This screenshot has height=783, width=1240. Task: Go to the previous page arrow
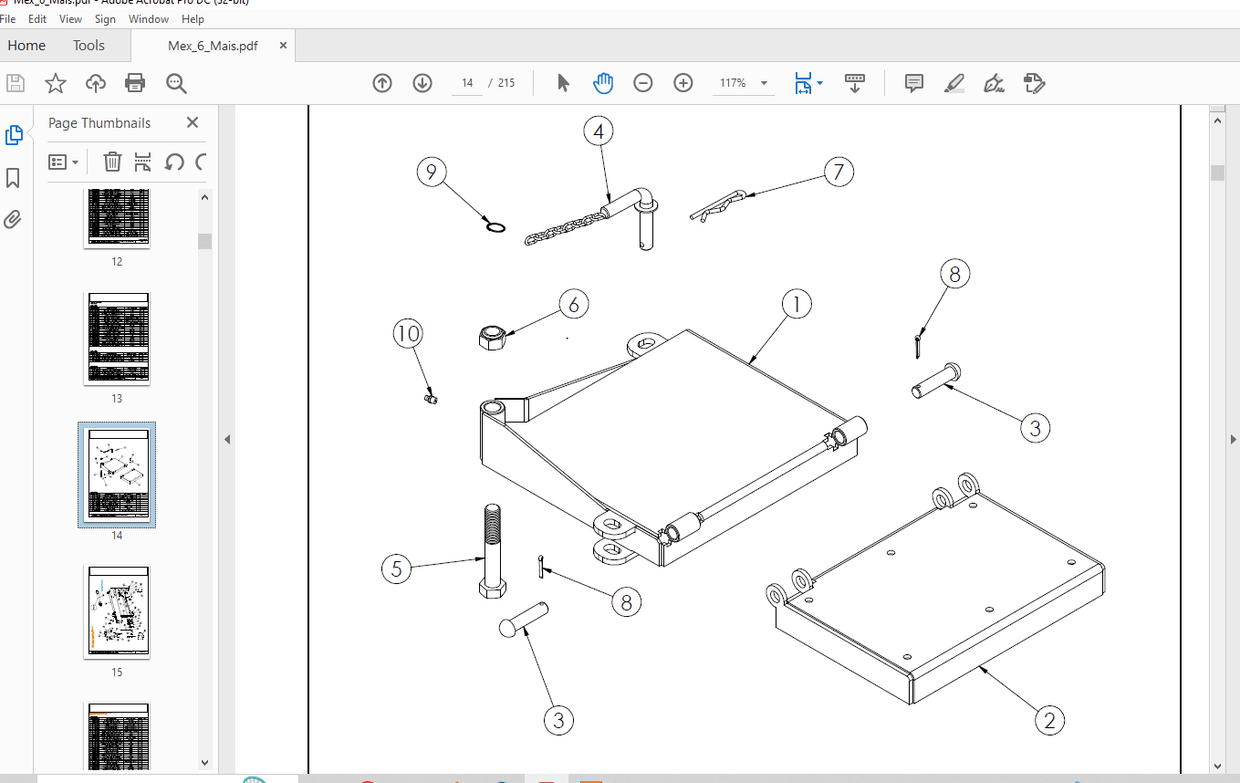[x=382, y=84]
